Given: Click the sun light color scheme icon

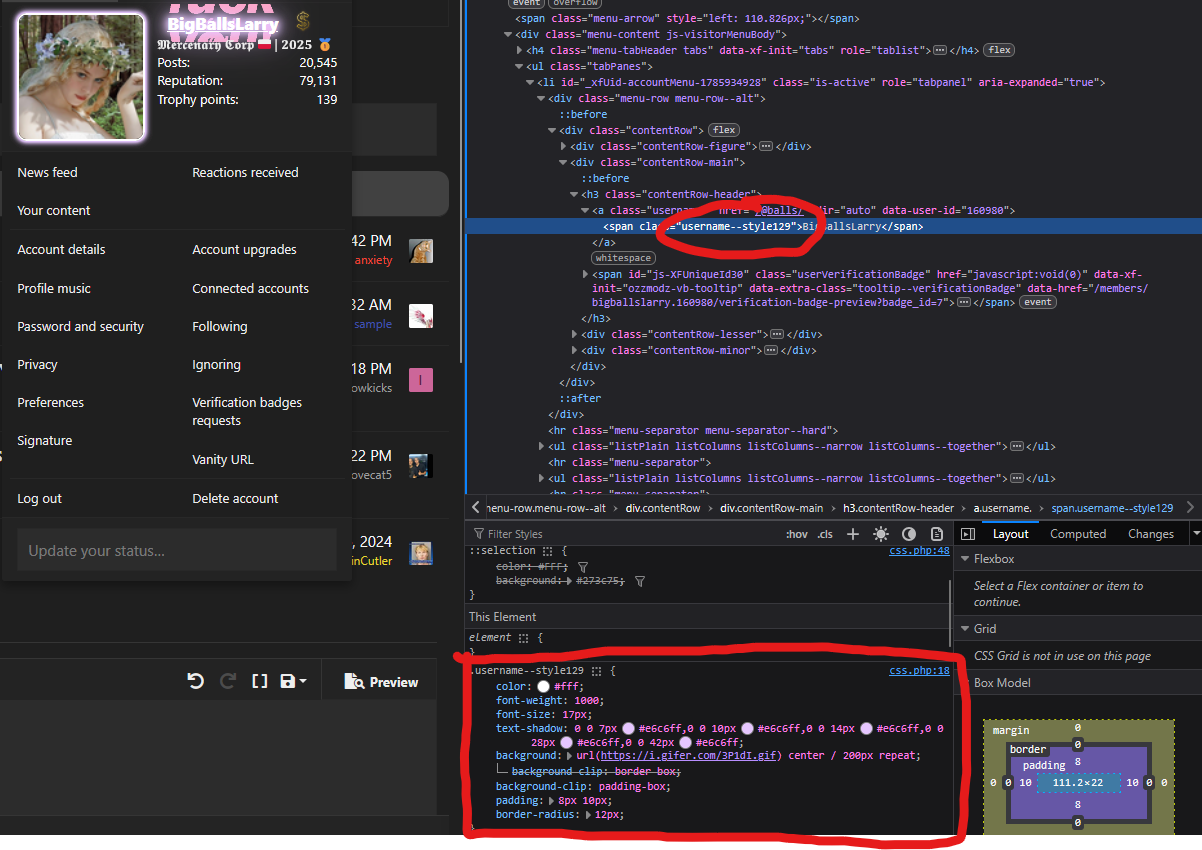Looking at the screenshot, I should (x=881, y=534).
